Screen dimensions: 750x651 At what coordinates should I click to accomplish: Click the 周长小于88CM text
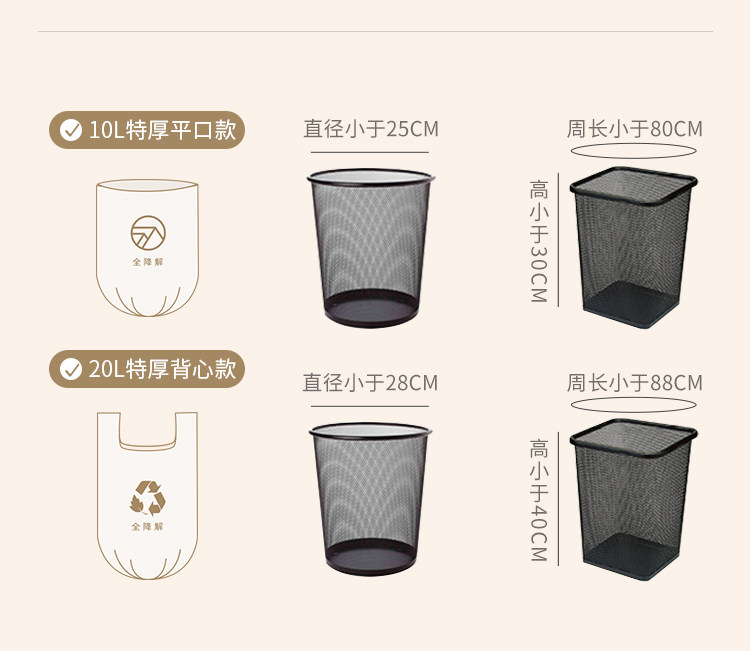point(635,383)
